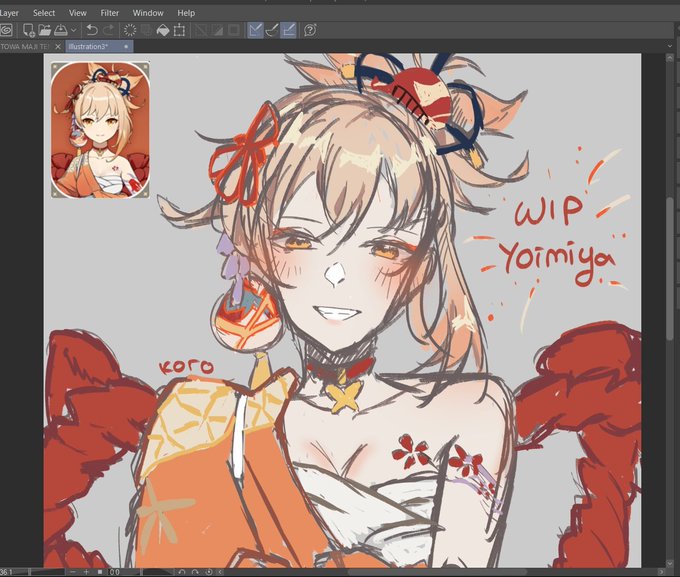Image resolution: width=680 pixels, height=577 pixels.
Task: Rotate the canvas left
Action: click(x=181, y=572)
